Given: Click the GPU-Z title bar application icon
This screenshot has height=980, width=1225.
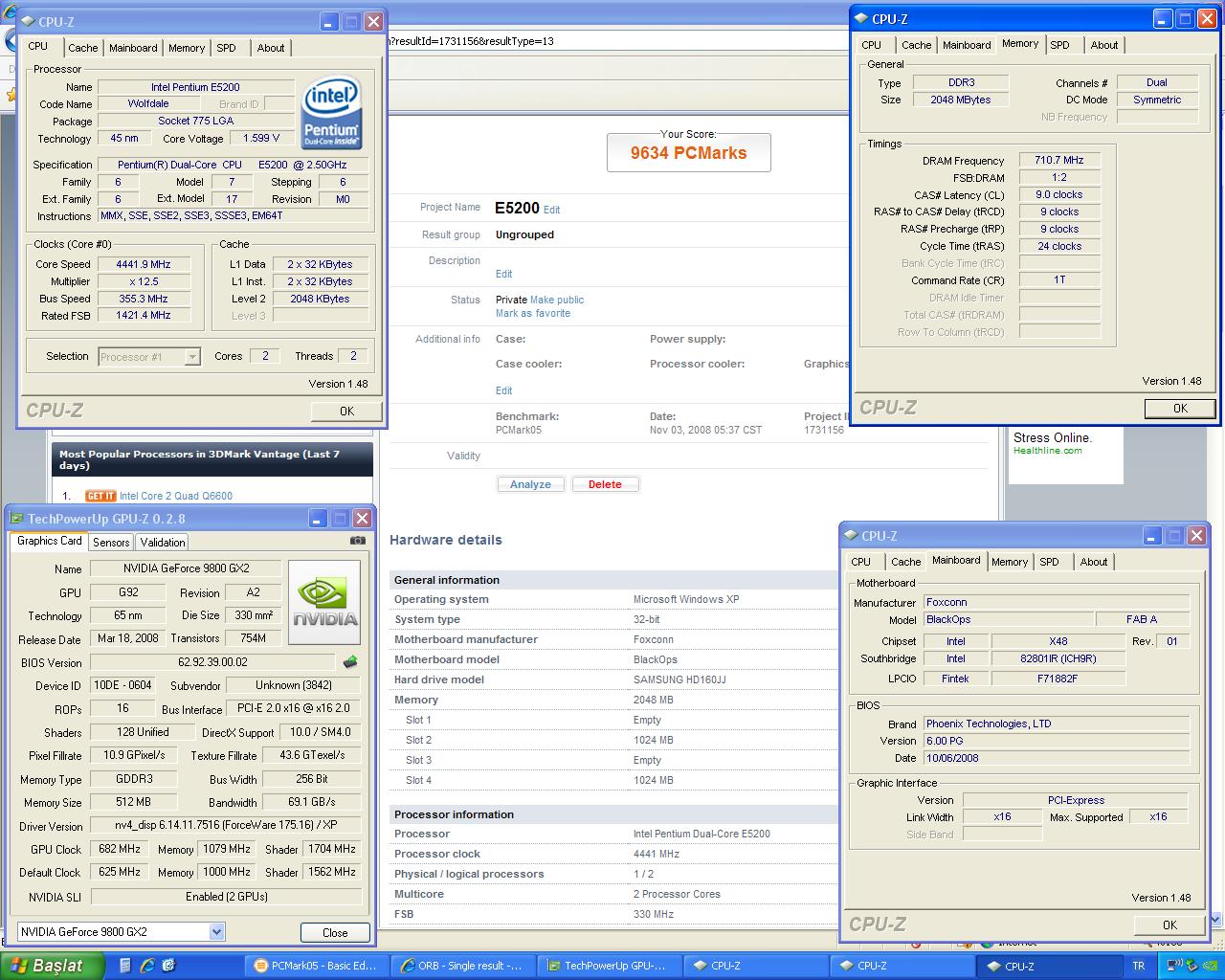Looking at the screenshot, I should [x=16, y=519].
